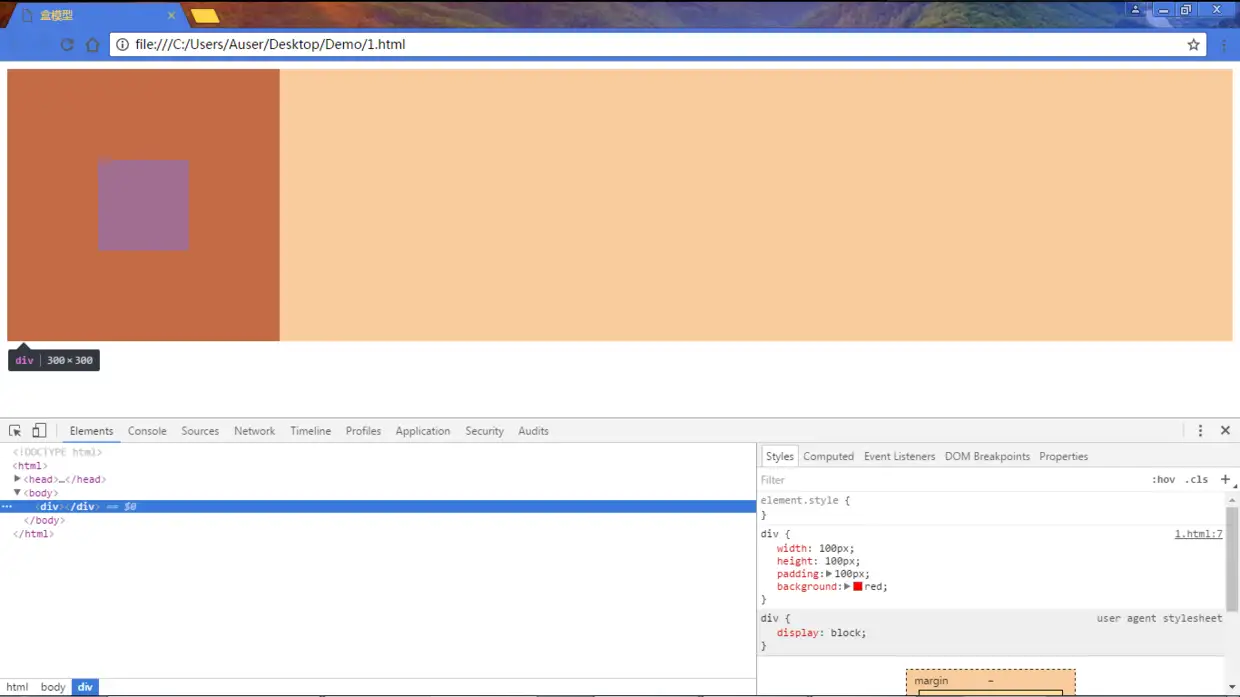Screen dimensions: 1240x697
Task: Open the Sources tab
Action: (x=200, y=431)
